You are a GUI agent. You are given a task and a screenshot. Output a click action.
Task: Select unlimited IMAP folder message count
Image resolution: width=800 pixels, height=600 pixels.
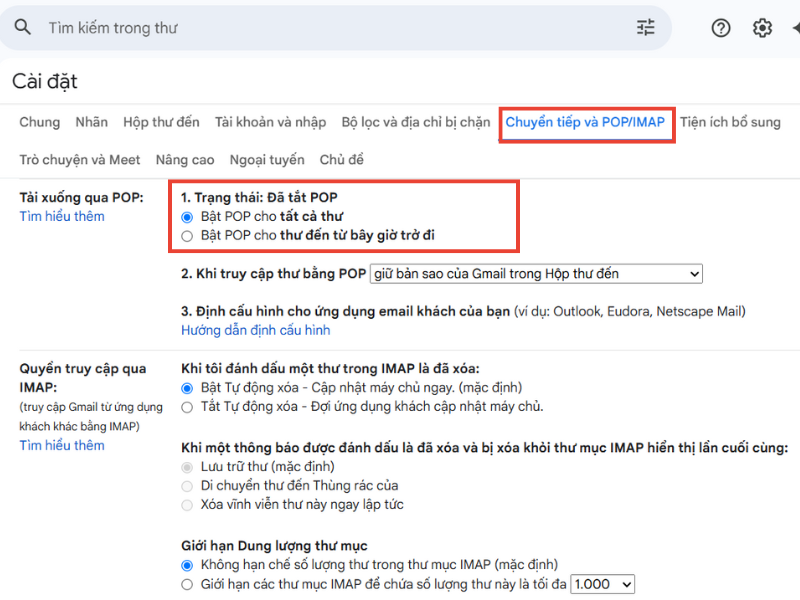[x=185, y=565]
